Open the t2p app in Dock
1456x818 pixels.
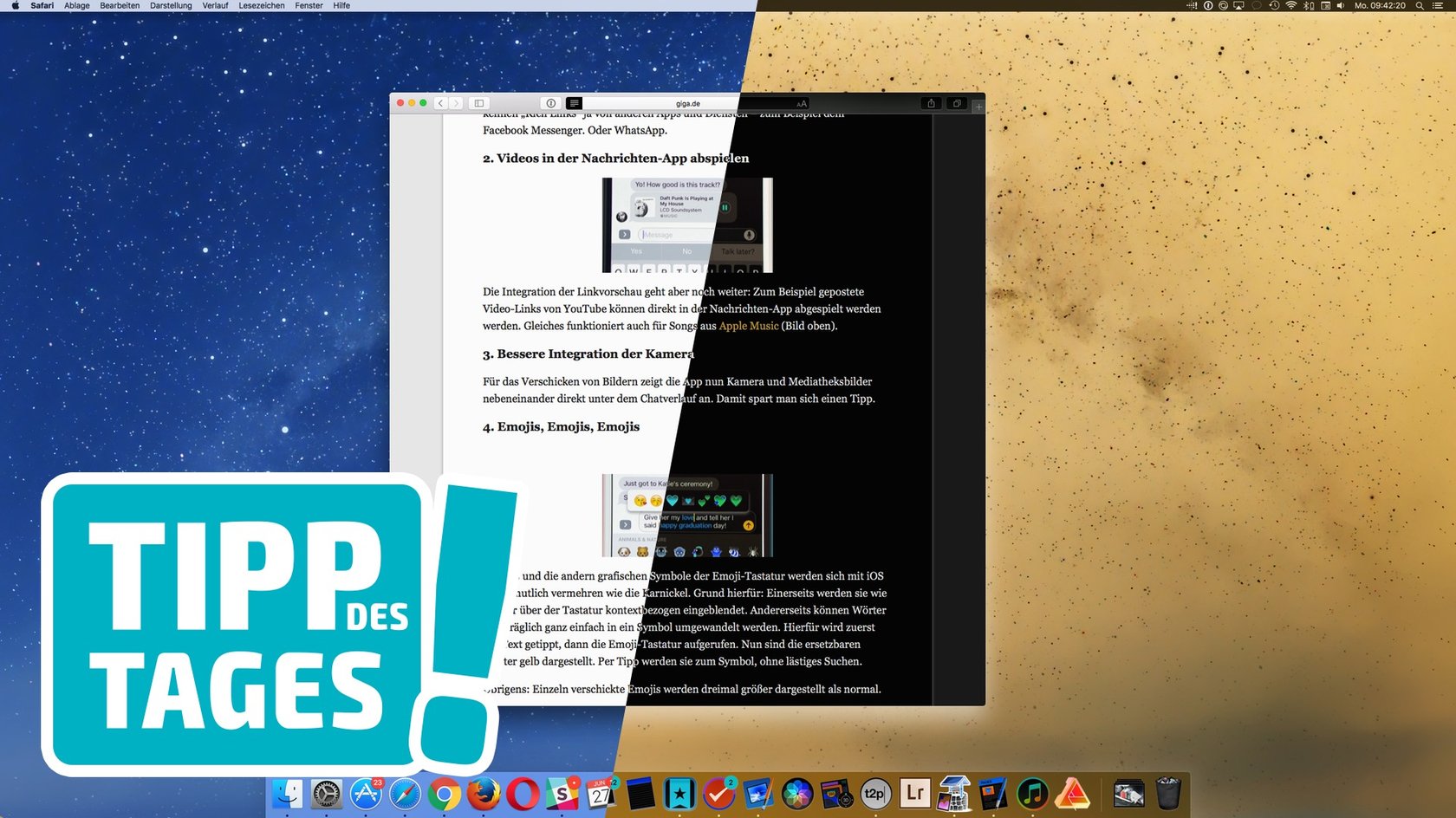tap(874, 794)
